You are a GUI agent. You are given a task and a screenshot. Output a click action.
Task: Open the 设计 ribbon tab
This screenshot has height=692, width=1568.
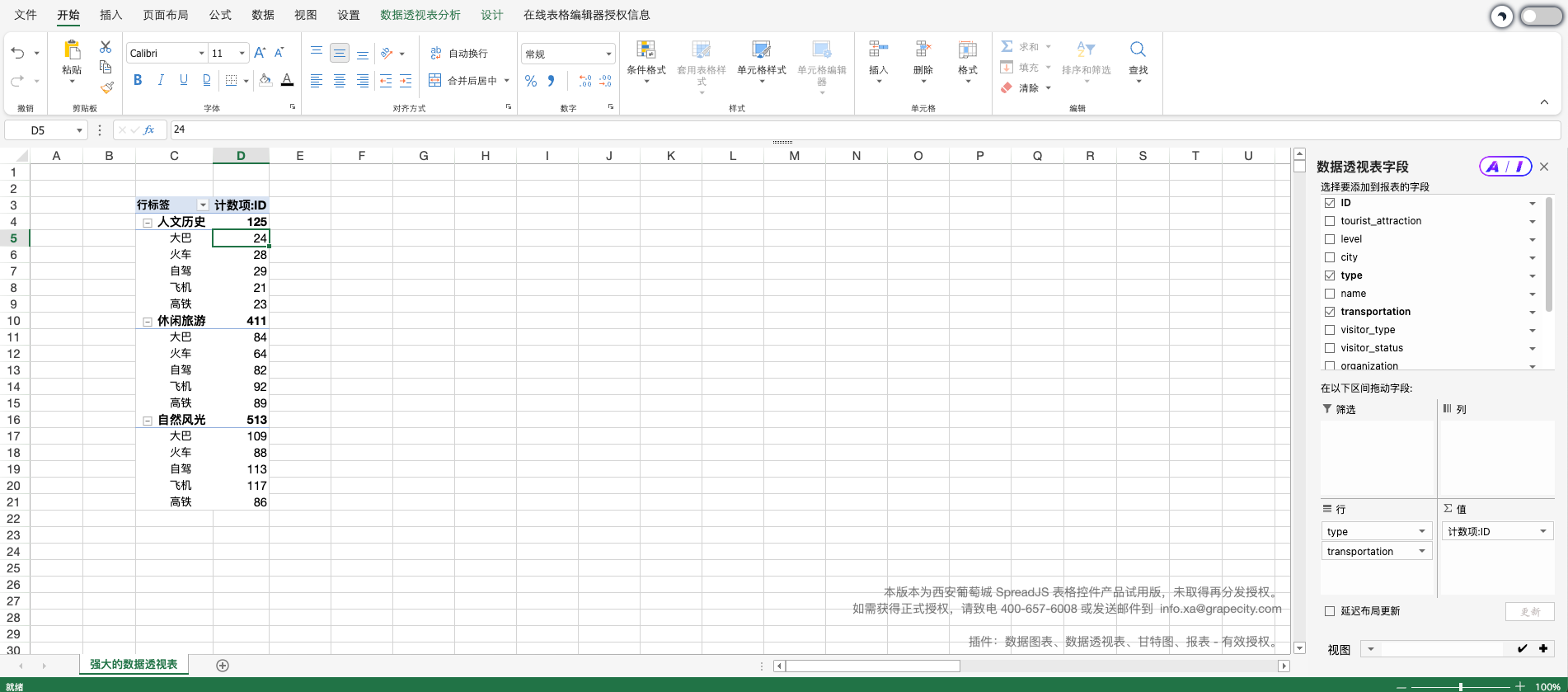coord(492,15)
